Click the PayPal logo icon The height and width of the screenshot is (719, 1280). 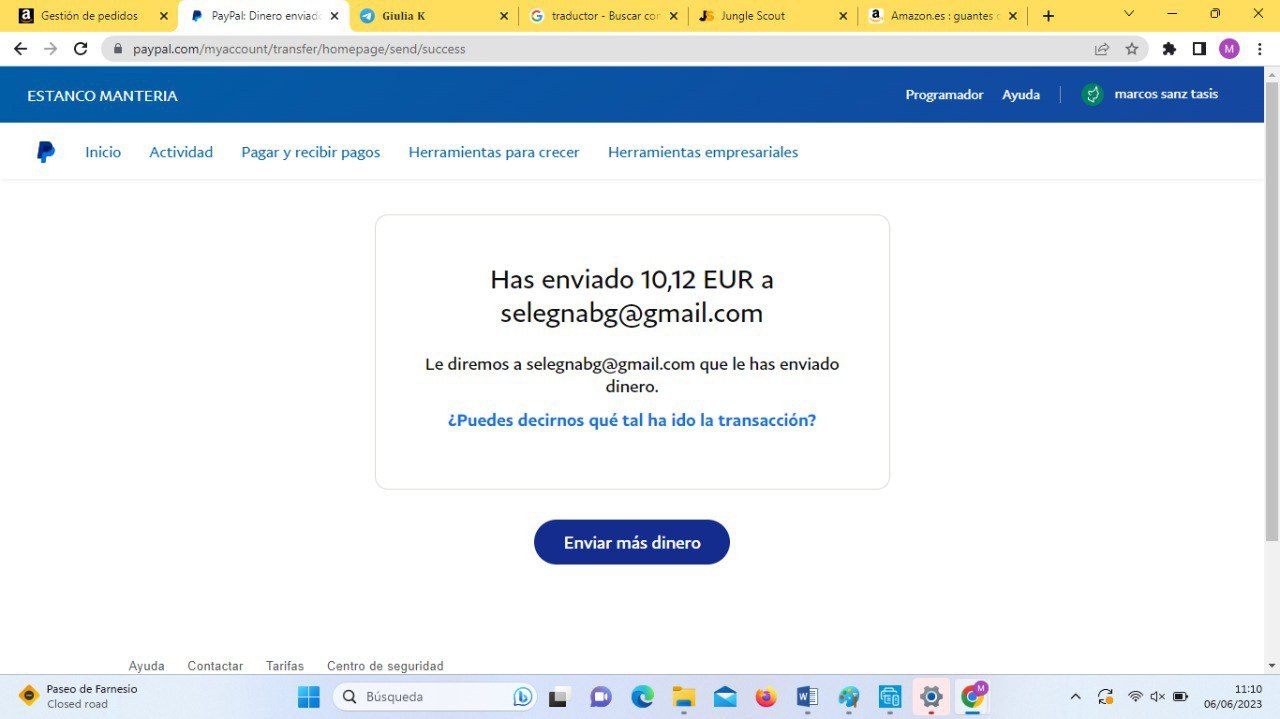point(45,152)
